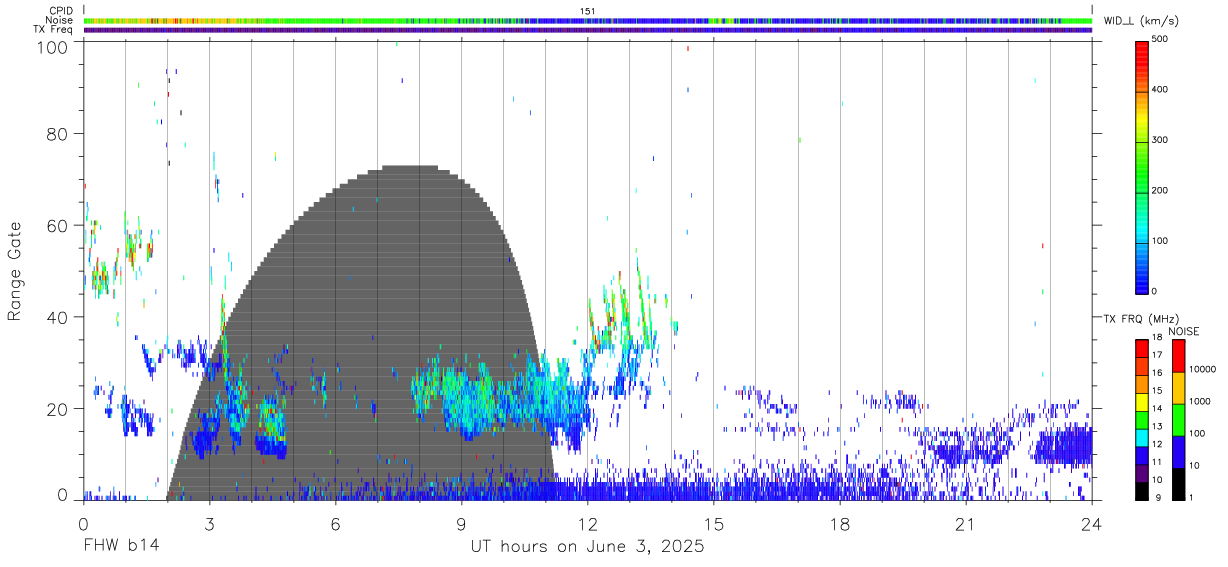This screenshot has width=1228, height=567.
Task: Click the WID spectral width gradient colorbar
Action: (1141, 166)
